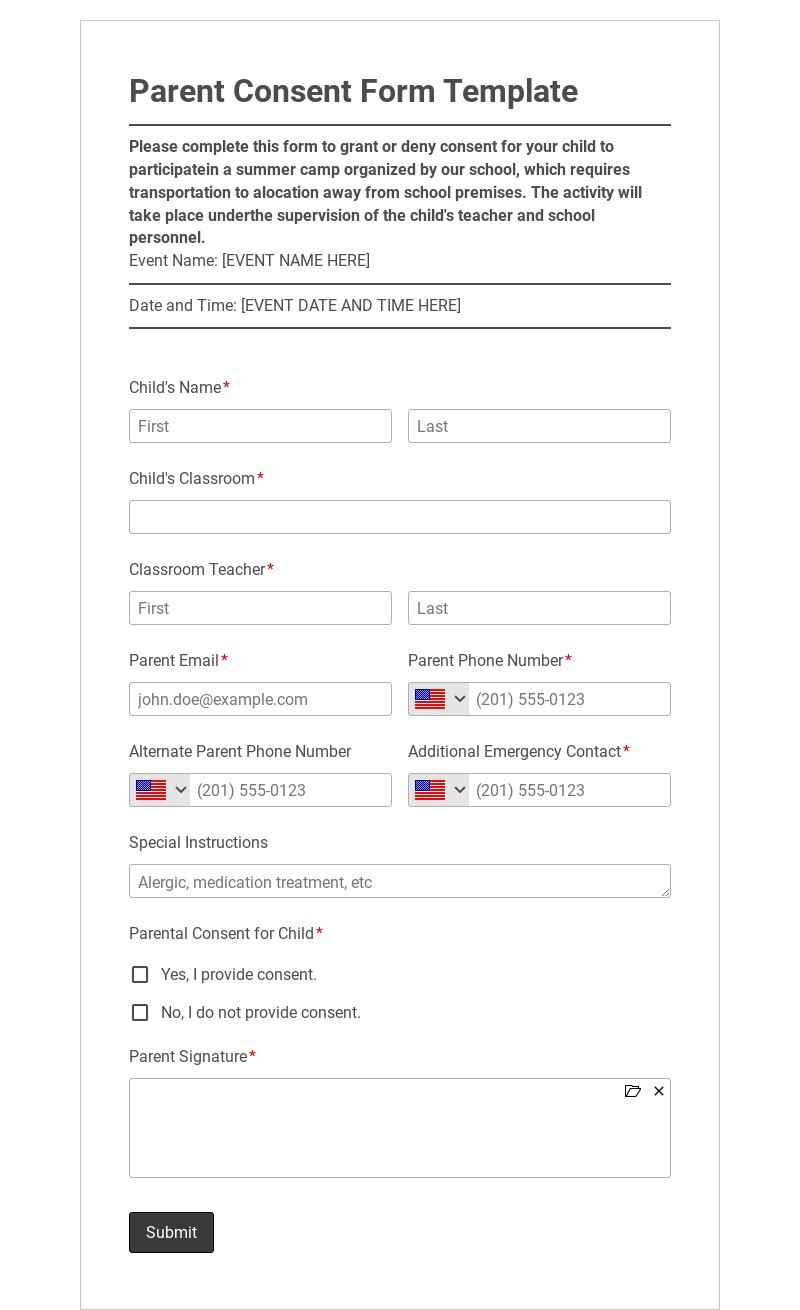The height and width of the screenshot is (1310, 800).
Task: Click the Special Instructions resize handle
Action: [x=665, y=892]
